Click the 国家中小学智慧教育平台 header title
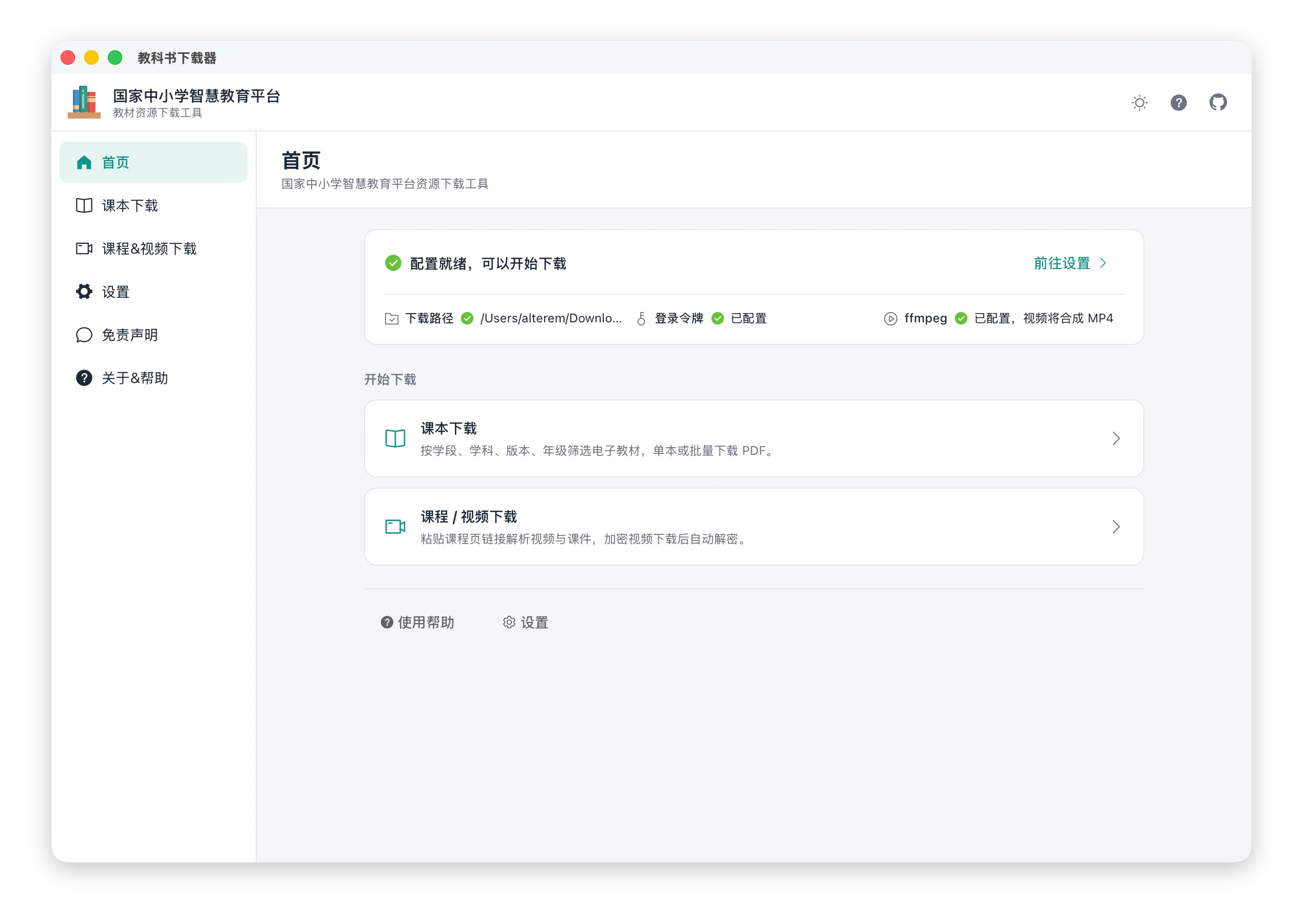This screenshot has height=924, width=1303. (x=197, y=95)
